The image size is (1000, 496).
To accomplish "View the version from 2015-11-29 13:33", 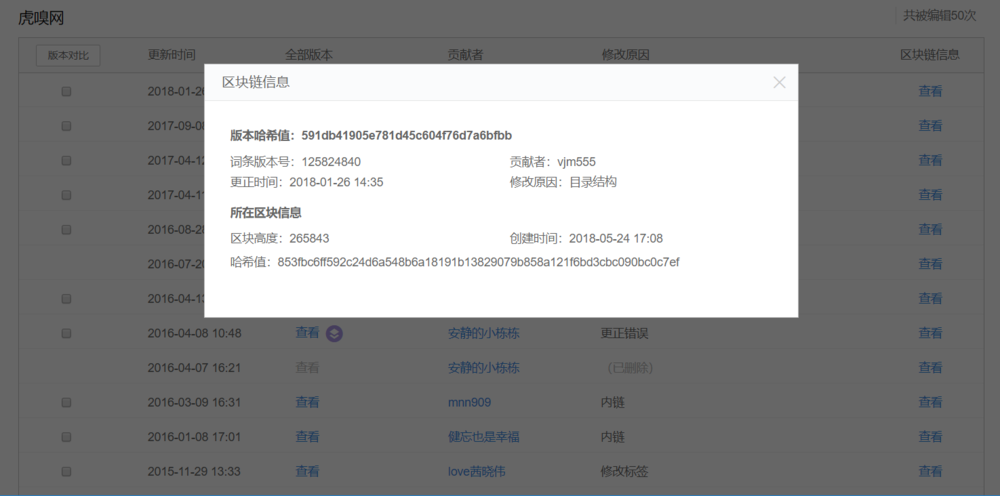I will 307,471.
